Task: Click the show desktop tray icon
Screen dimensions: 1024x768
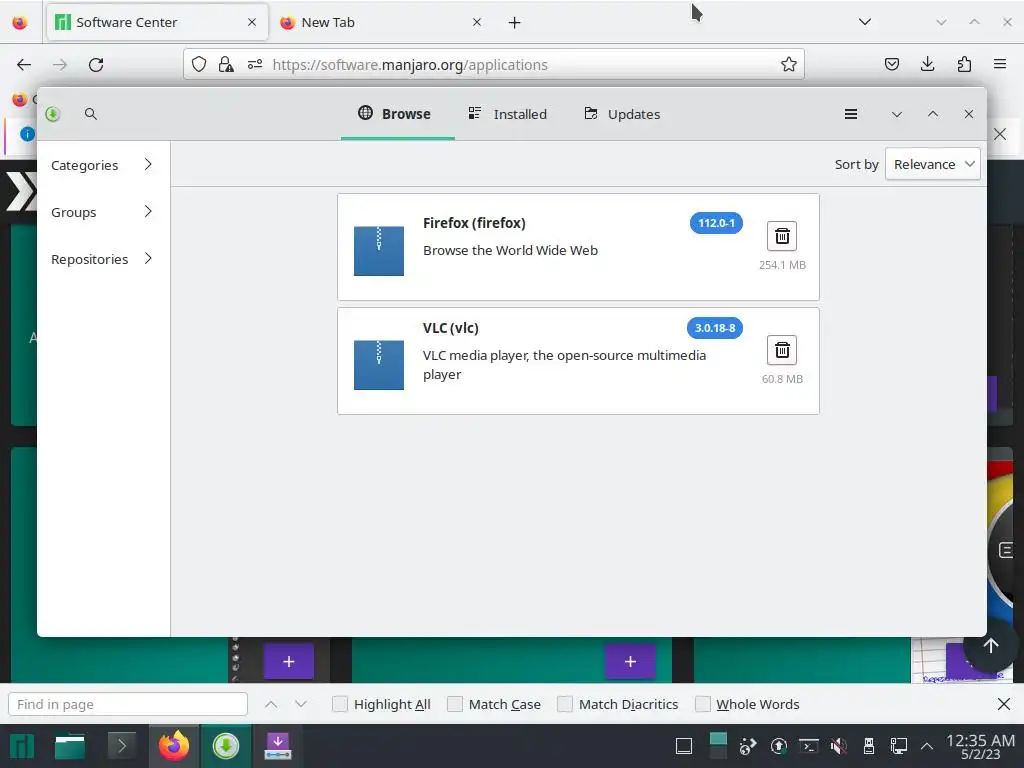Action: [684, 746]
